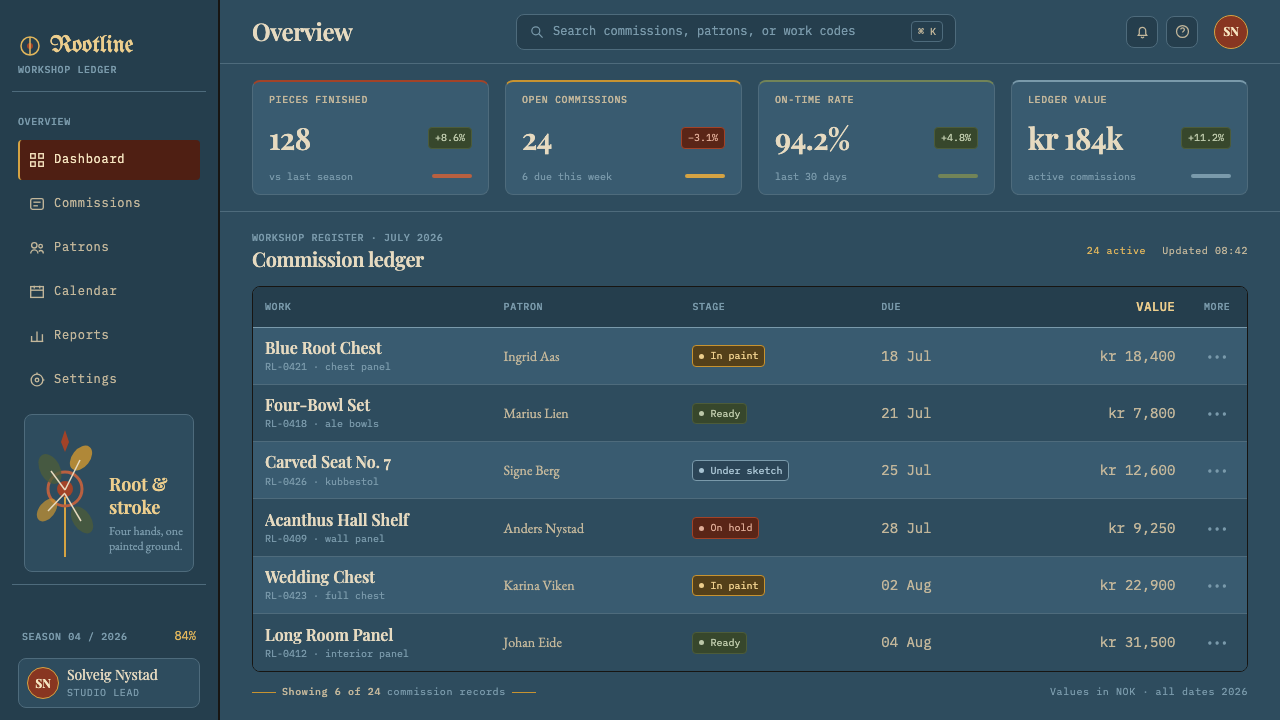The width and height of the screenshot is (1280, 720).
Task: Open the Blue Root Chest work title
Action: (x=323, y=348)
